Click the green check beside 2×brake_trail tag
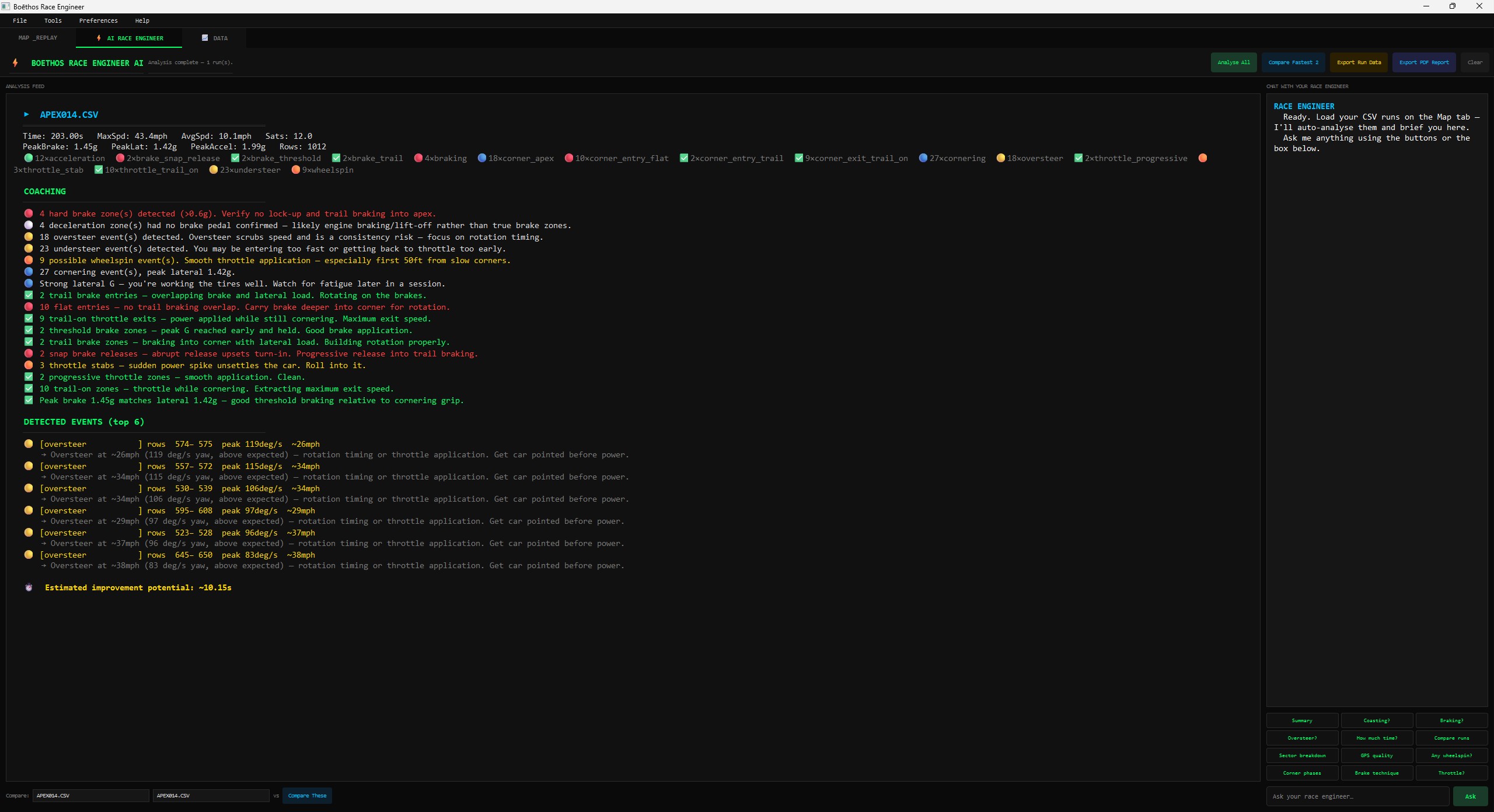The height and width of the screenshot is (812, 1494). tap(336, 158)
